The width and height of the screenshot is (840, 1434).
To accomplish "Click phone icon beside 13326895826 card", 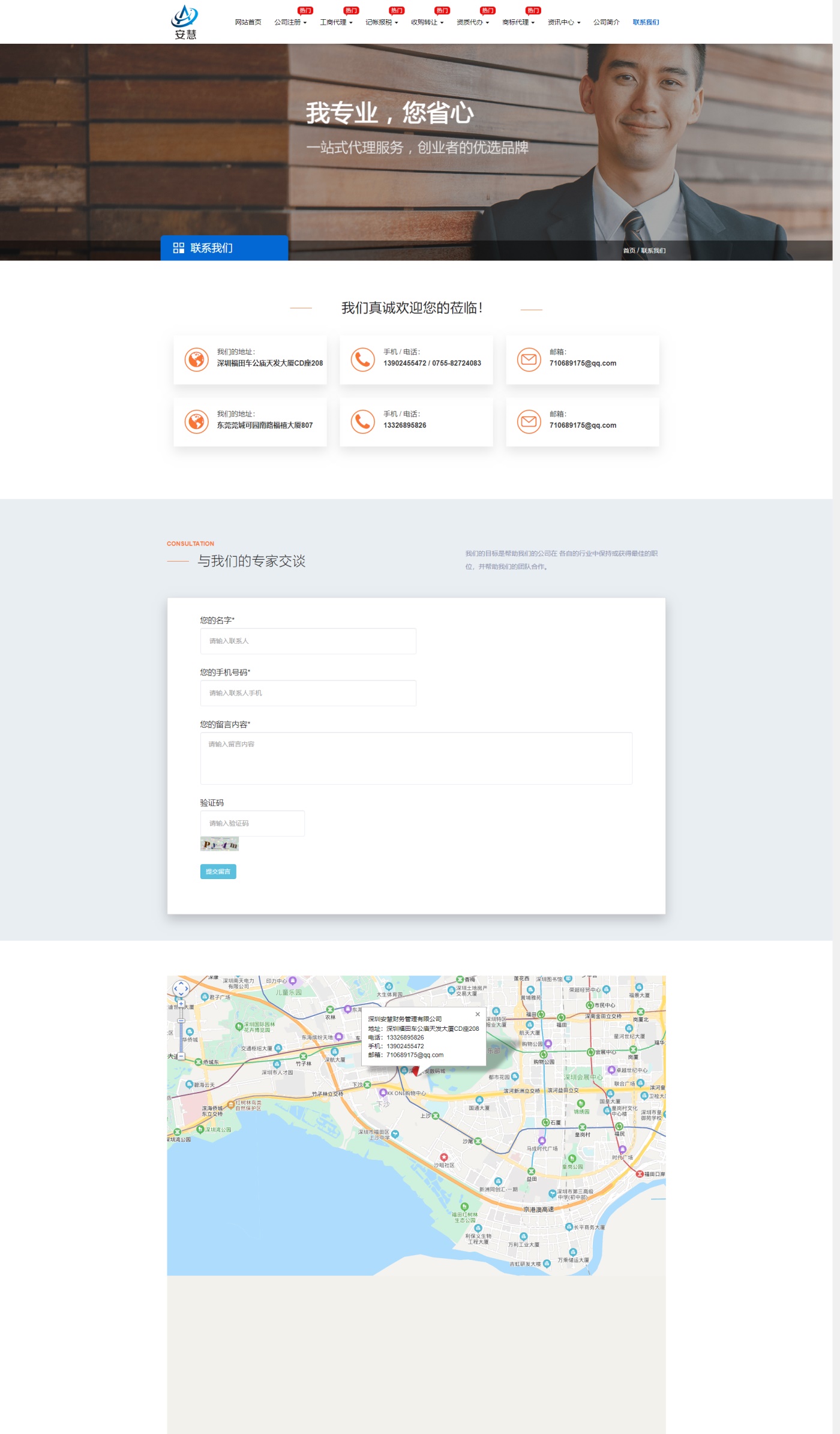I will [362, 422].
